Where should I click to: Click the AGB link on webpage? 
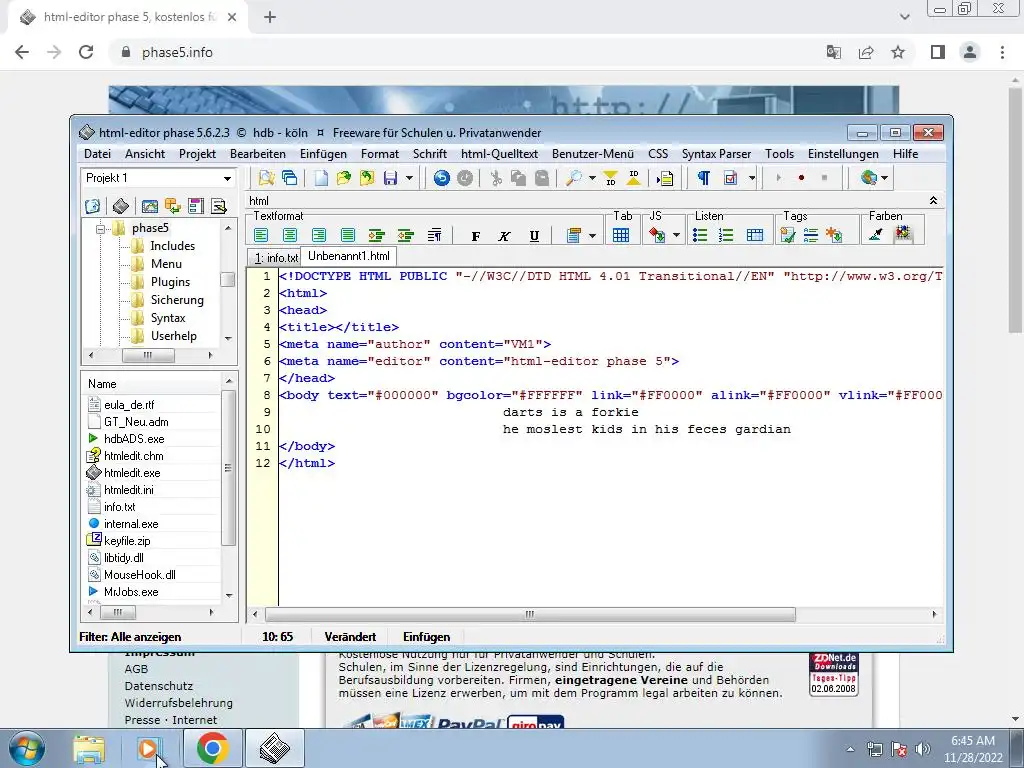136,669
